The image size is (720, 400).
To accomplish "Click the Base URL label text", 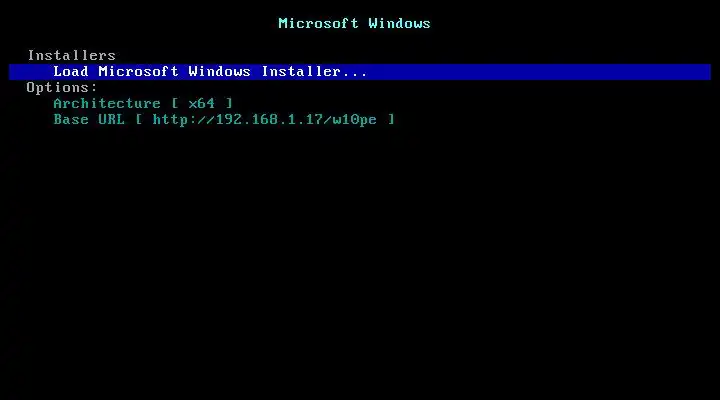I will coord(89,119).
